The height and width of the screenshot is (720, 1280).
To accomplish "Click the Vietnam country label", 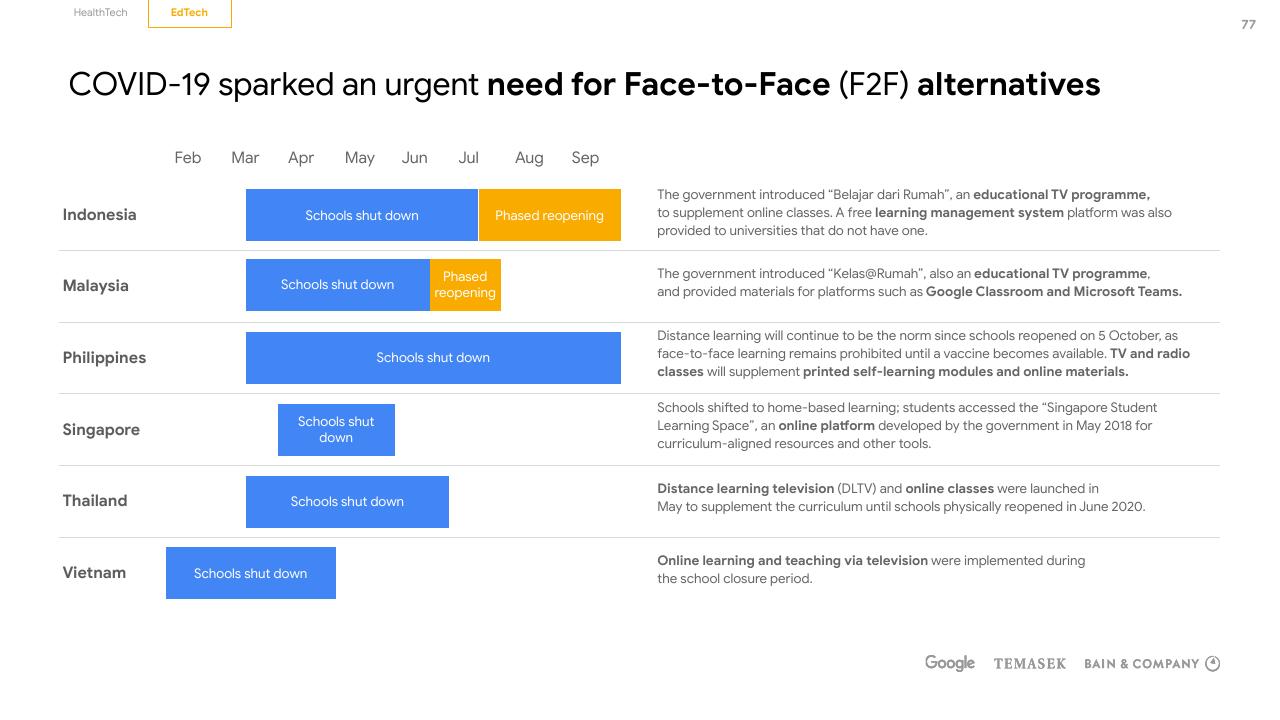I will pyautogui.click(x=94, y=573).
